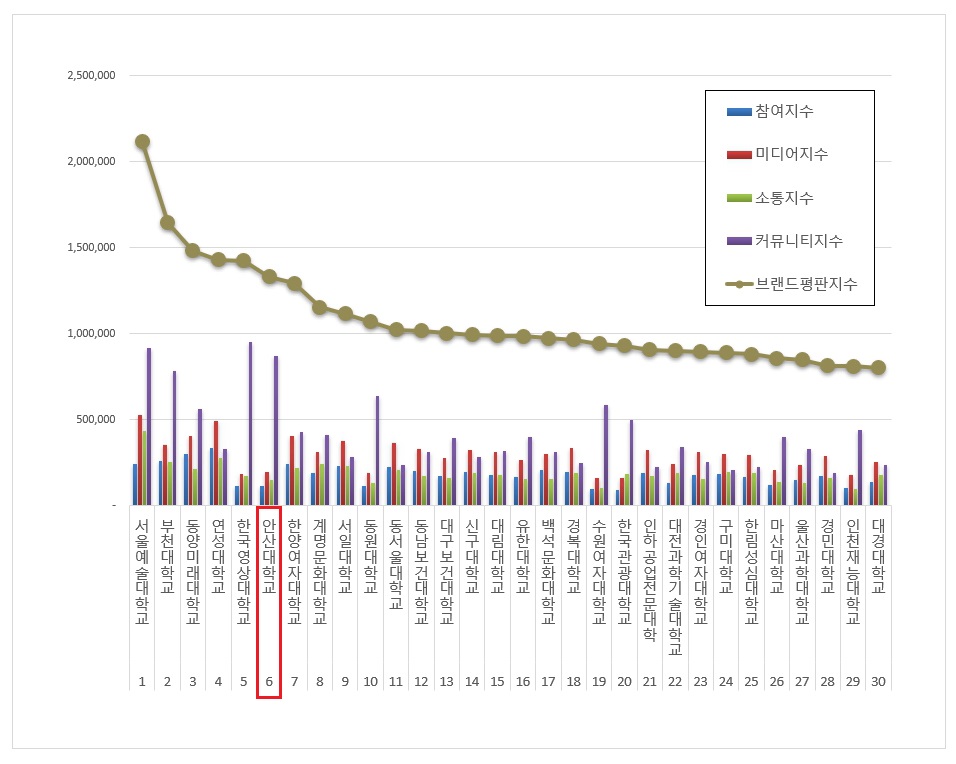
Task: Select the 한국영상대학교 axis label
Action: point(244,571)
